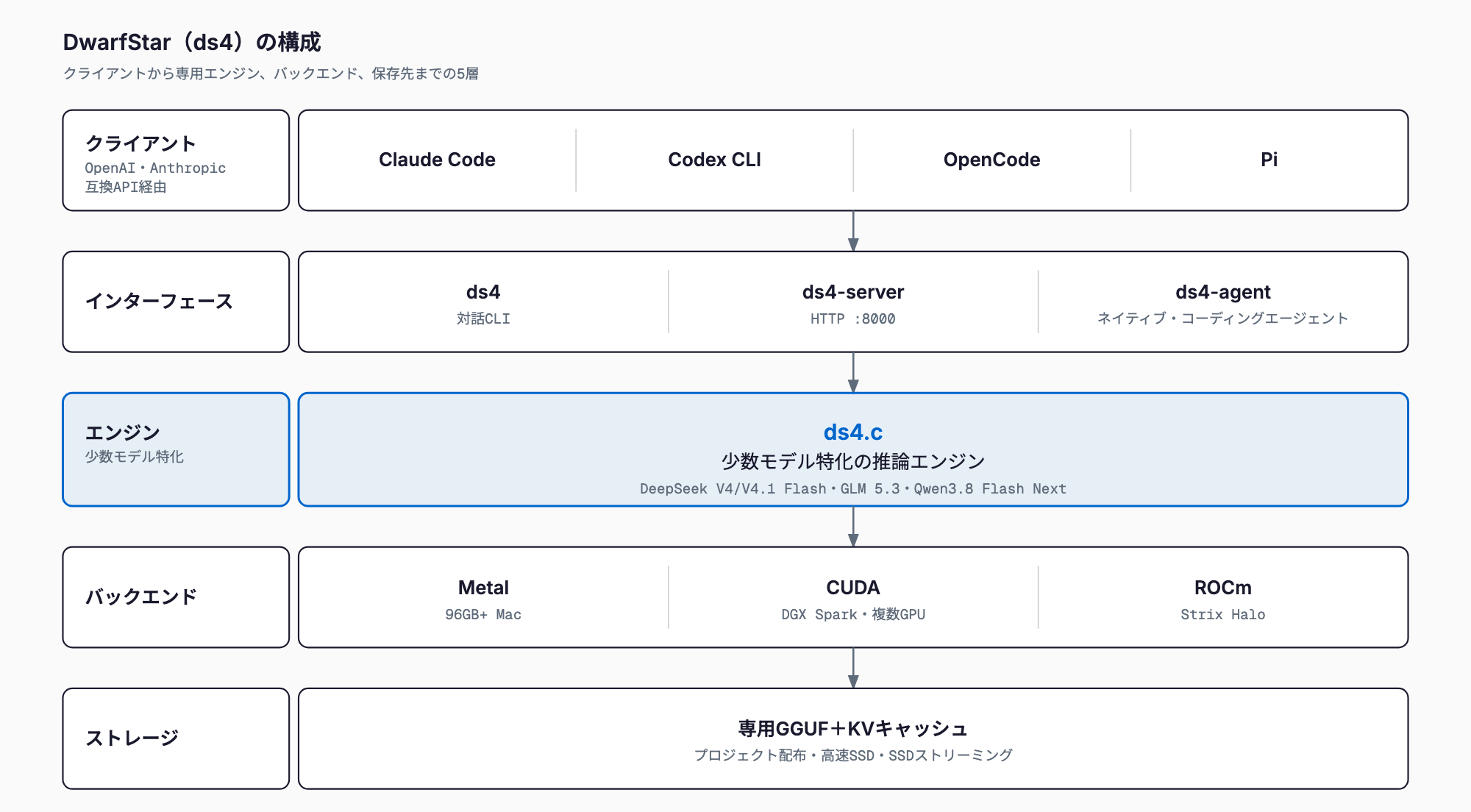
Task: Click the "対話CLI" caption
Action: coord(483,318)
